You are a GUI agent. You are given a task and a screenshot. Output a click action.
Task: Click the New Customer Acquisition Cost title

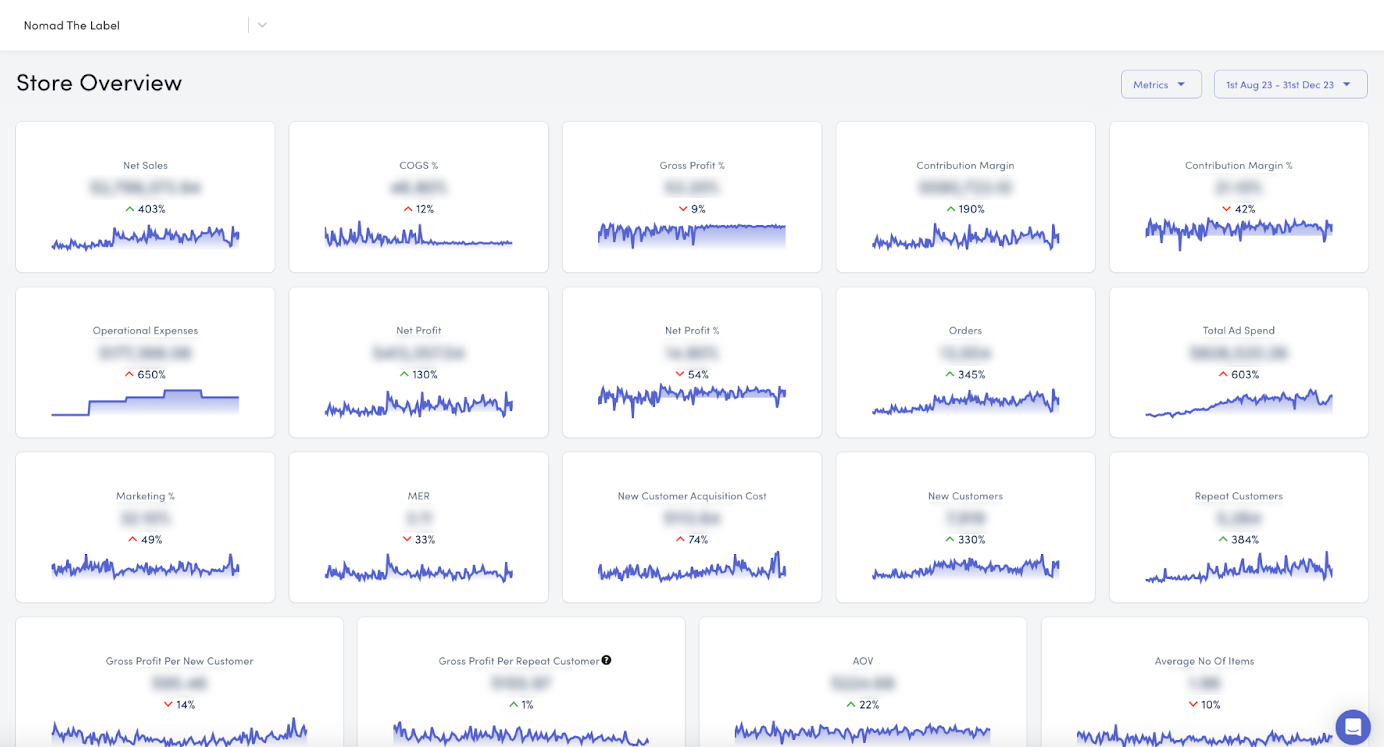(x=692, y=496)
